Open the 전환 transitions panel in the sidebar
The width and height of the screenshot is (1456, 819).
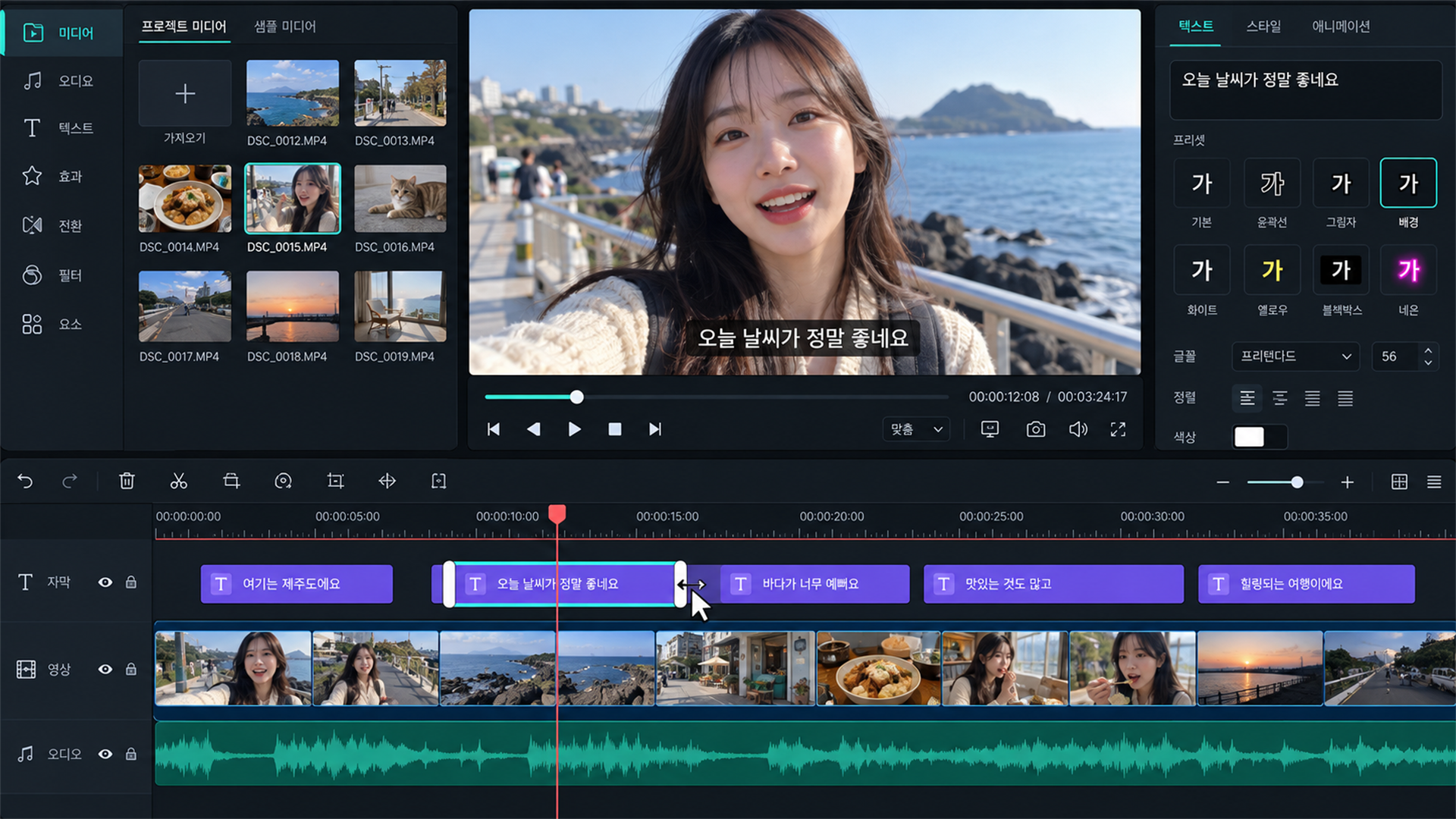(x=61, y=225)
